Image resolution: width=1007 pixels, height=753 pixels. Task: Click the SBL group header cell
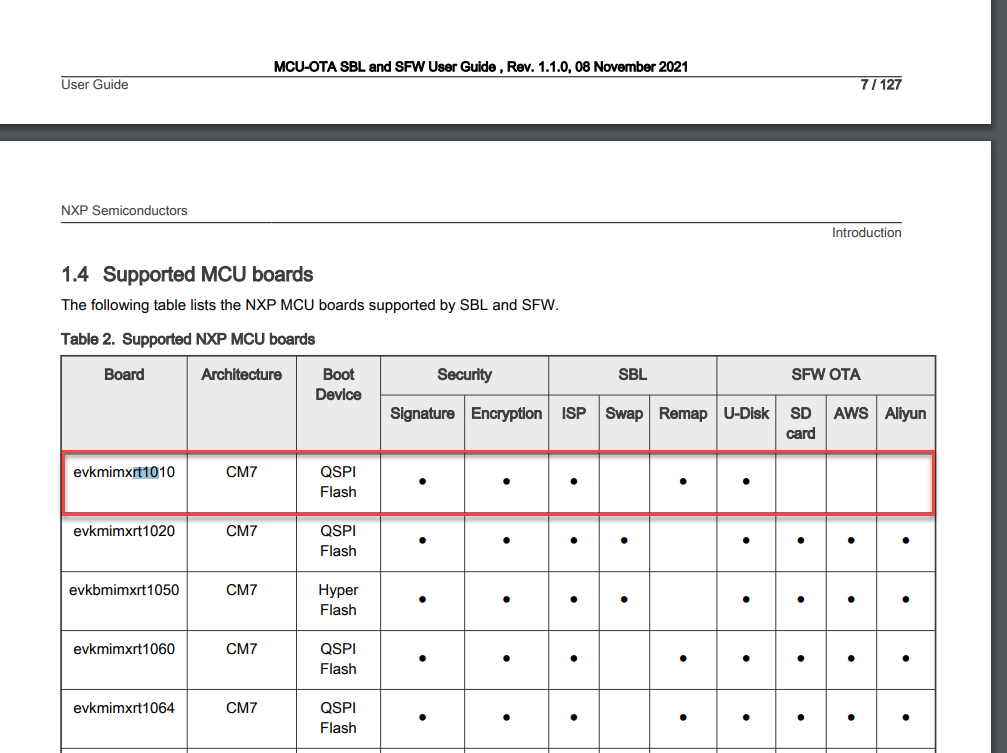(x=632, y=374)
